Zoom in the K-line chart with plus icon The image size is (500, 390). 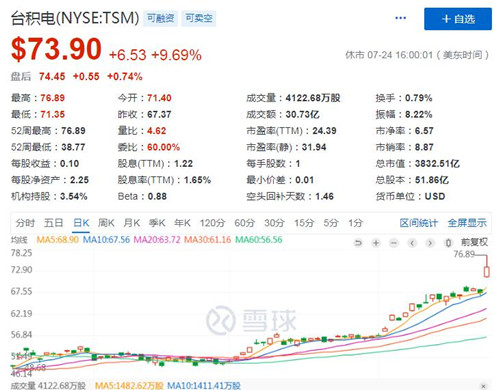[376, 243]
